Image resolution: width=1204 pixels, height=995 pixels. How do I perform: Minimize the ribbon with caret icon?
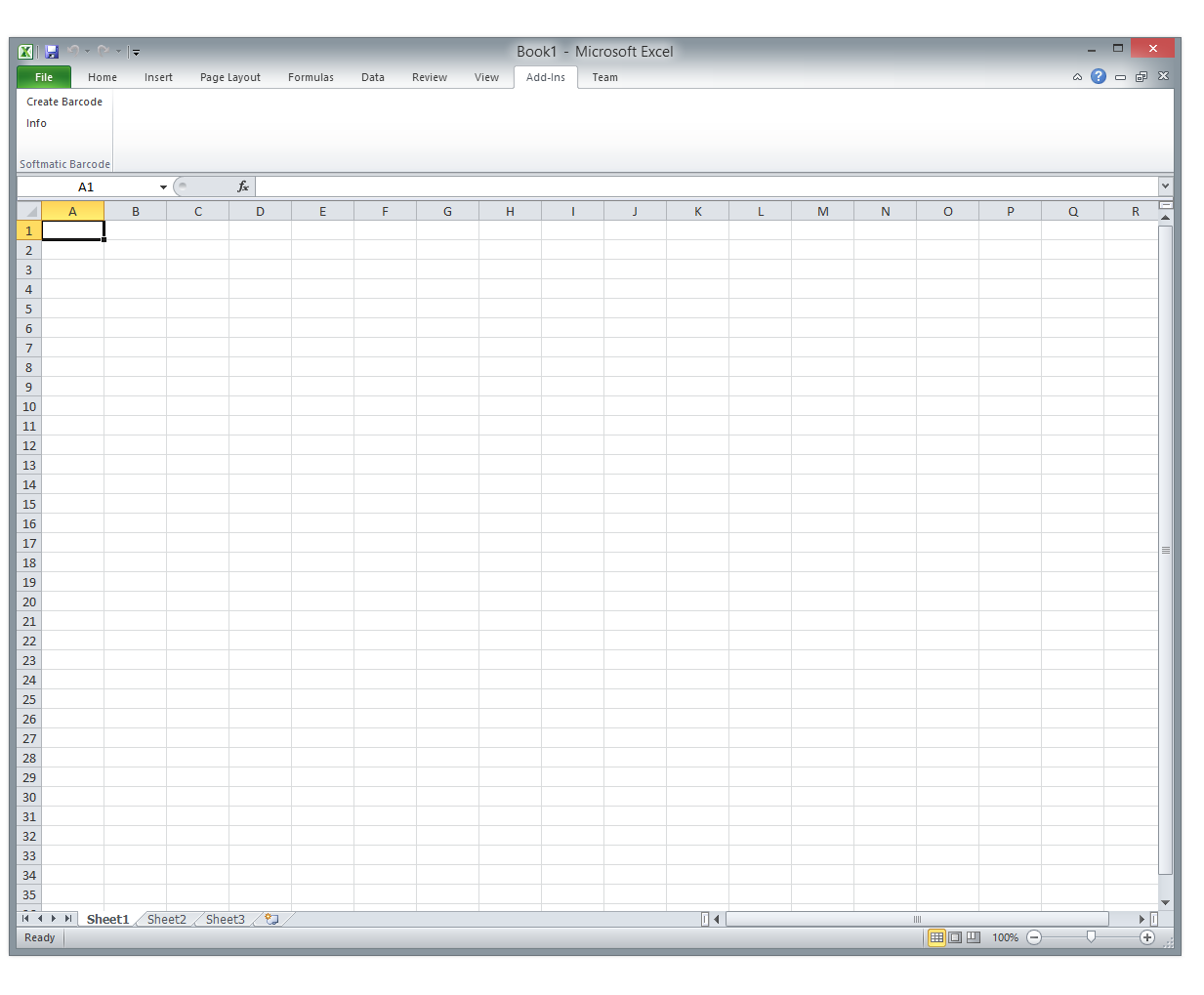coord(1077,76)
